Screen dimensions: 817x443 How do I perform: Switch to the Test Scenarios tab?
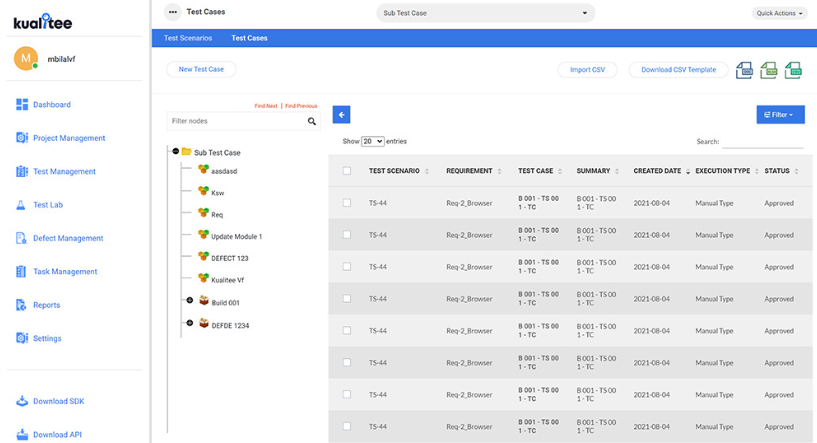pyautogui.click(x=188, y=38)
